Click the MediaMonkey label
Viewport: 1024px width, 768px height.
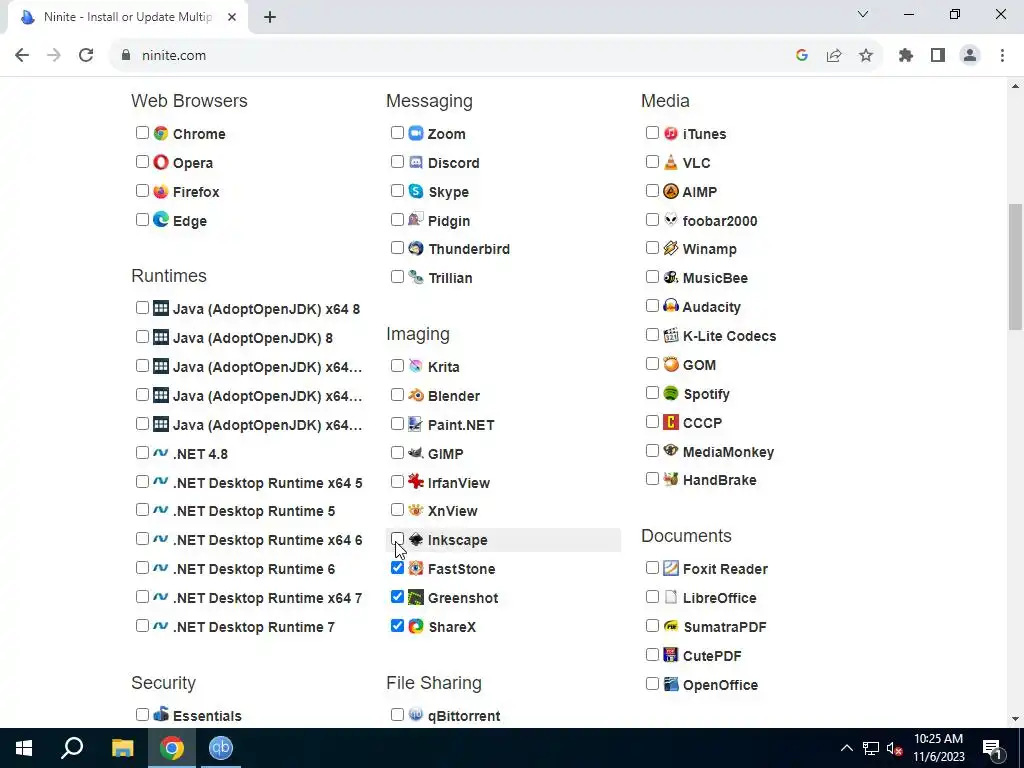pyautogui.click(x=728, y=452)
